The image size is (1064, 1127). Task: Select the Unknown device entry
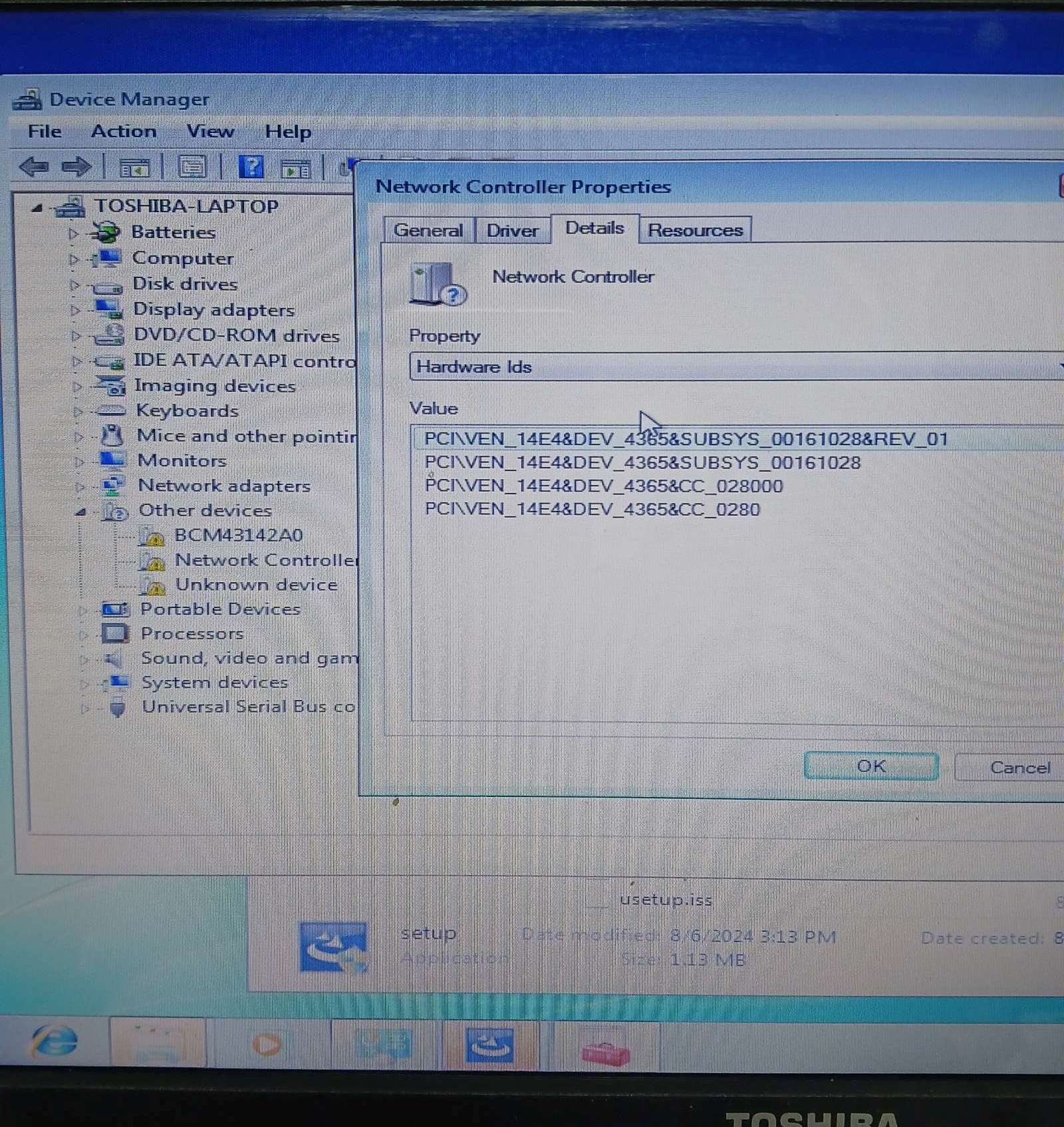point(255,585)
